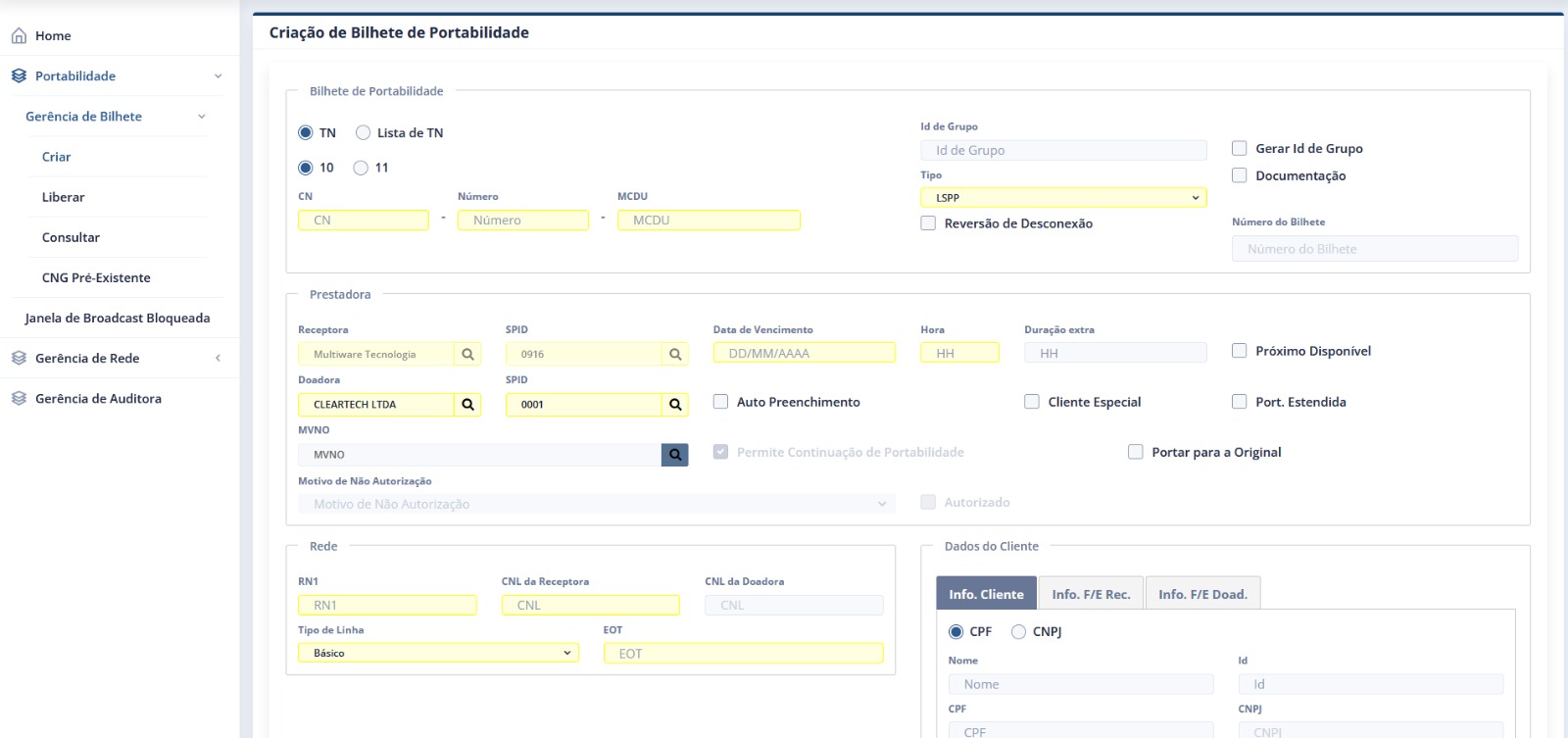Search Receptora with magnifier icon

(x=467, y=354)
